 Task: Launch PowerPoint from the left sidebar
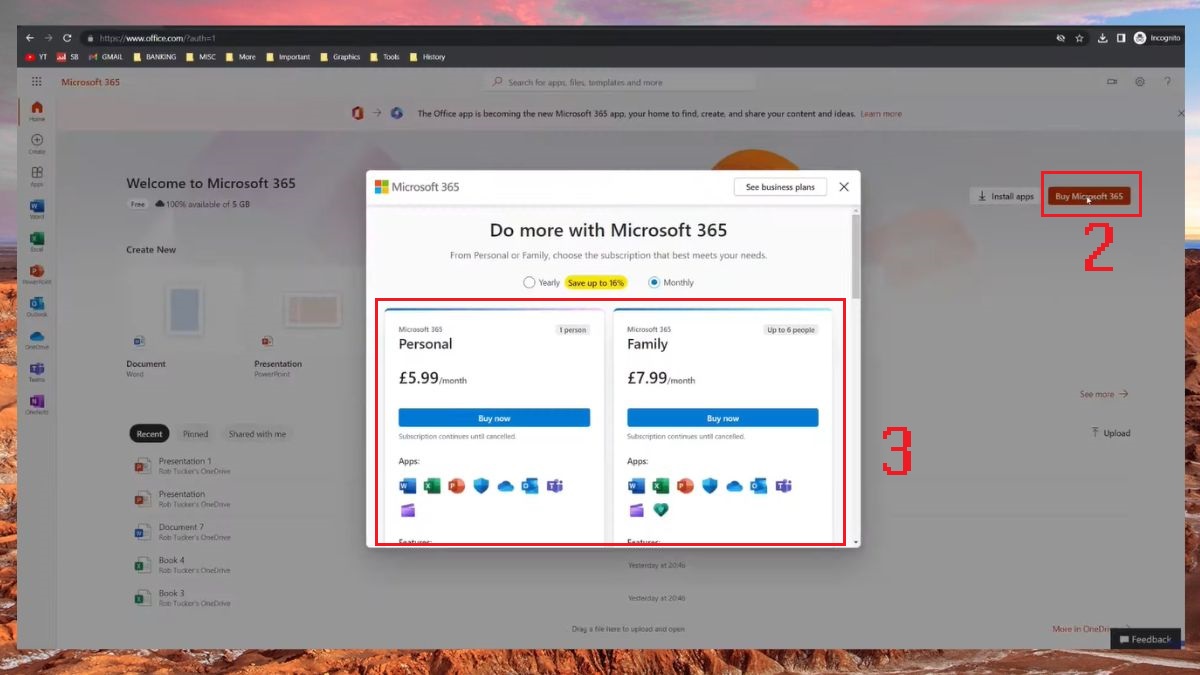(37, 274)
